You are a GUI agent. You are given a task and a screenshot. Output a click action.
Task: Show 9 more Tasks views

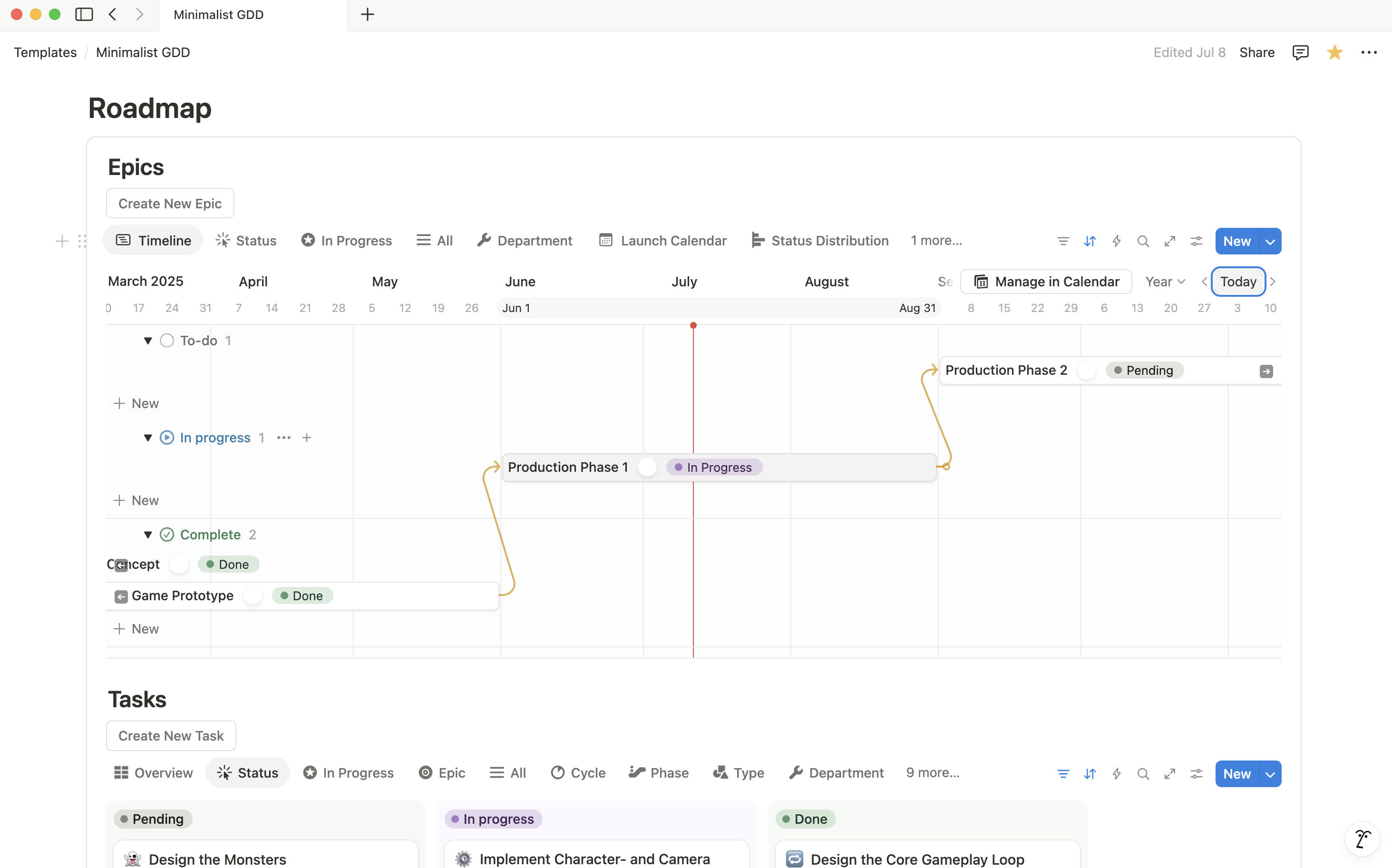coord(933,773)
